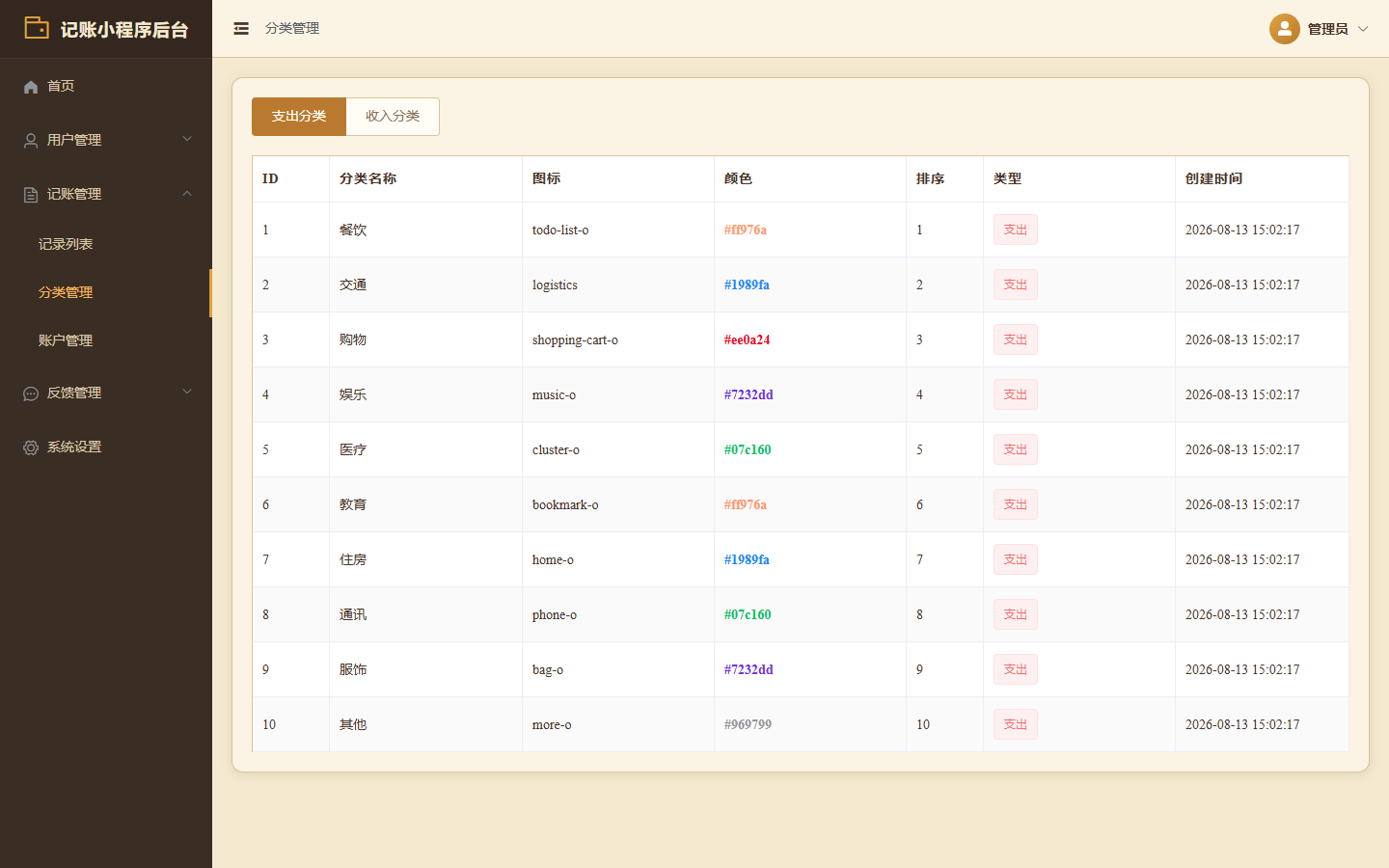Screen dimensions: 1389x868
Task: Click the user icon beside 用户管理
Action: pos(31,141)
